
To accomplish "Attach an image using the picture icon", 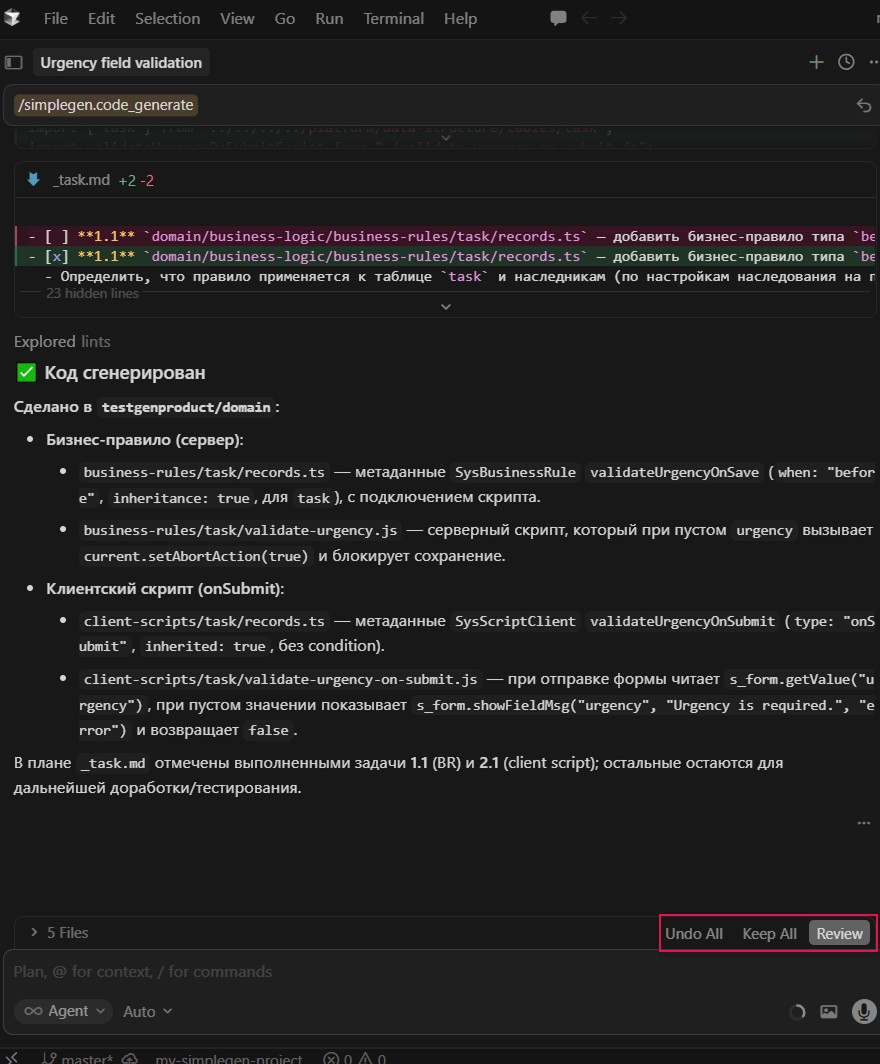I will pos(828,1011).
